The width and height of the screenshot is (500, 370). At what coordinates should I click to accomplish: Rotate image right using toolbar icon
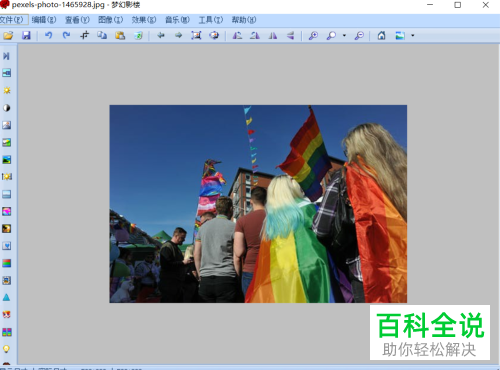255,35
